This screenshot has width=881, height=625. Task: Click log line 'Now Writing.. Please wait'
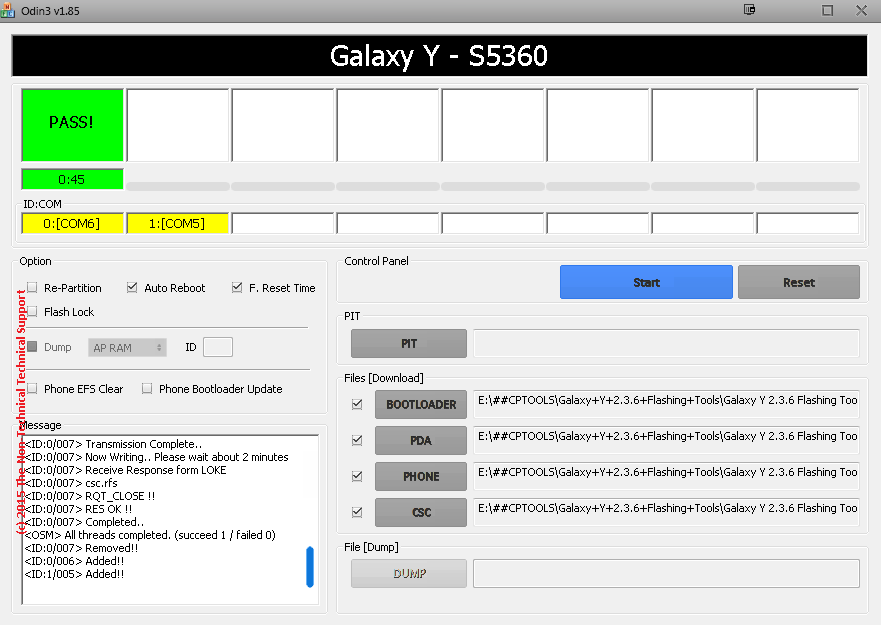click(157, 457)
